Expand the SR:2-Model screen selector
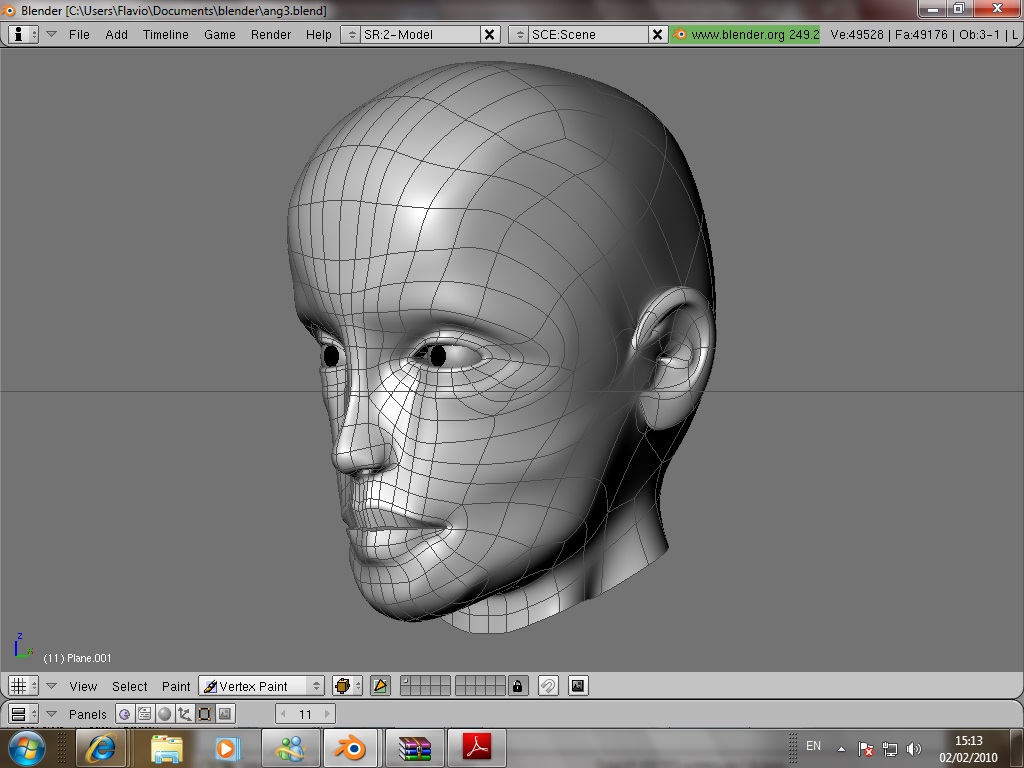Screen dimensions: 1024x768 (350, 34)
